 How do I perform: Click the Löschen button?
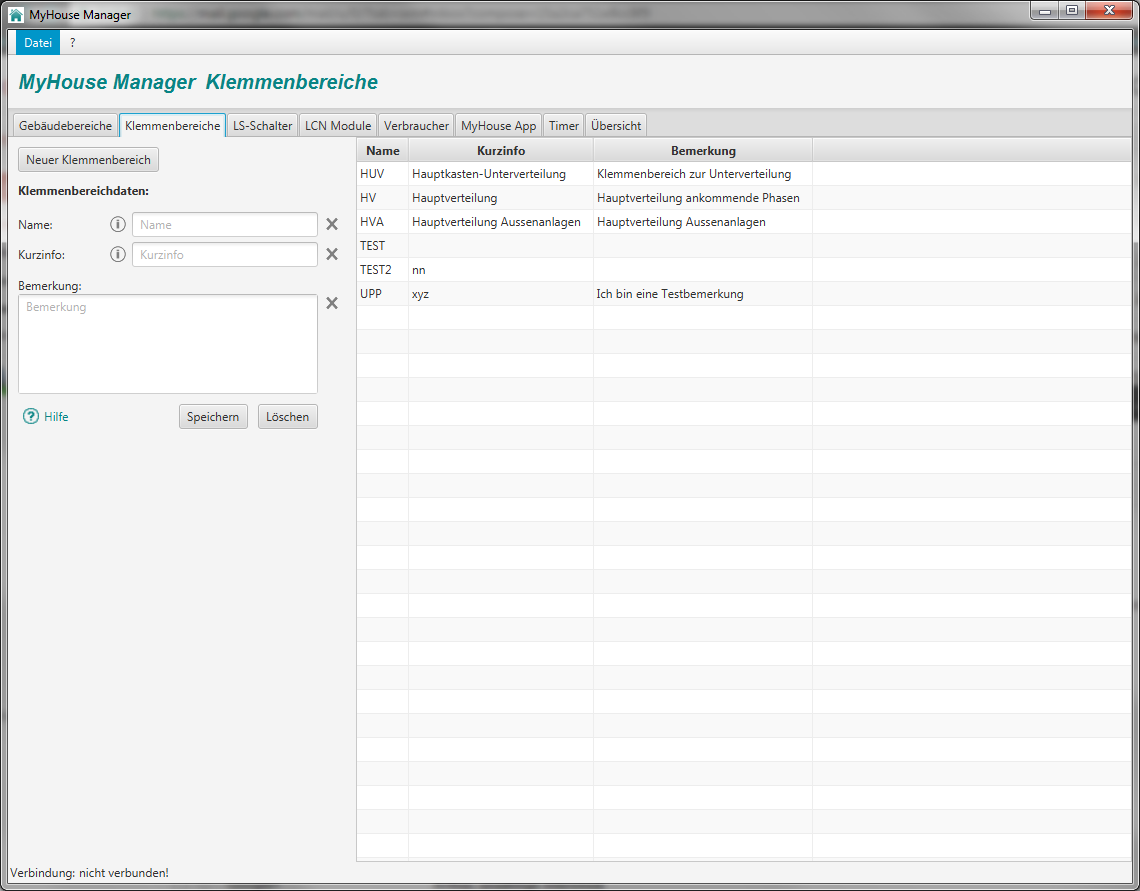288,417
